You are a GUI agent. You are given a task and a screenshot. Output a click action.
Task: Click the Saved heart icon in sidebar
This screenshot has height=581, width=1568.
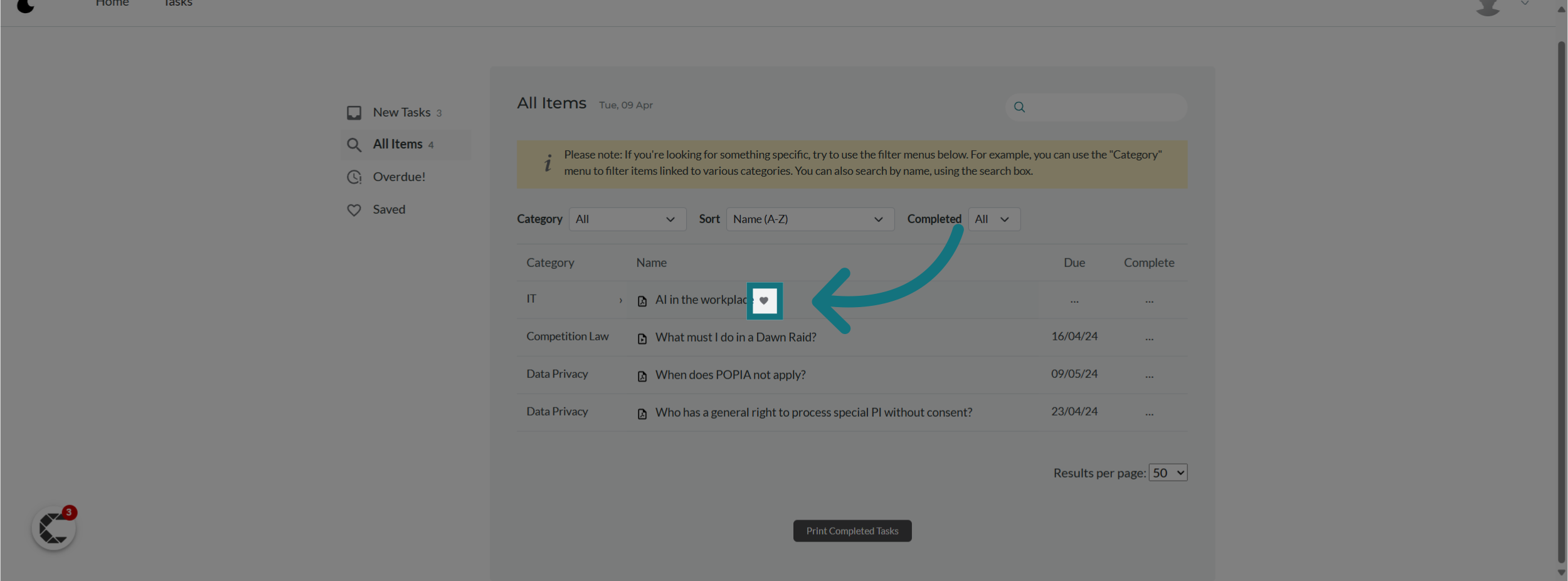354,210
